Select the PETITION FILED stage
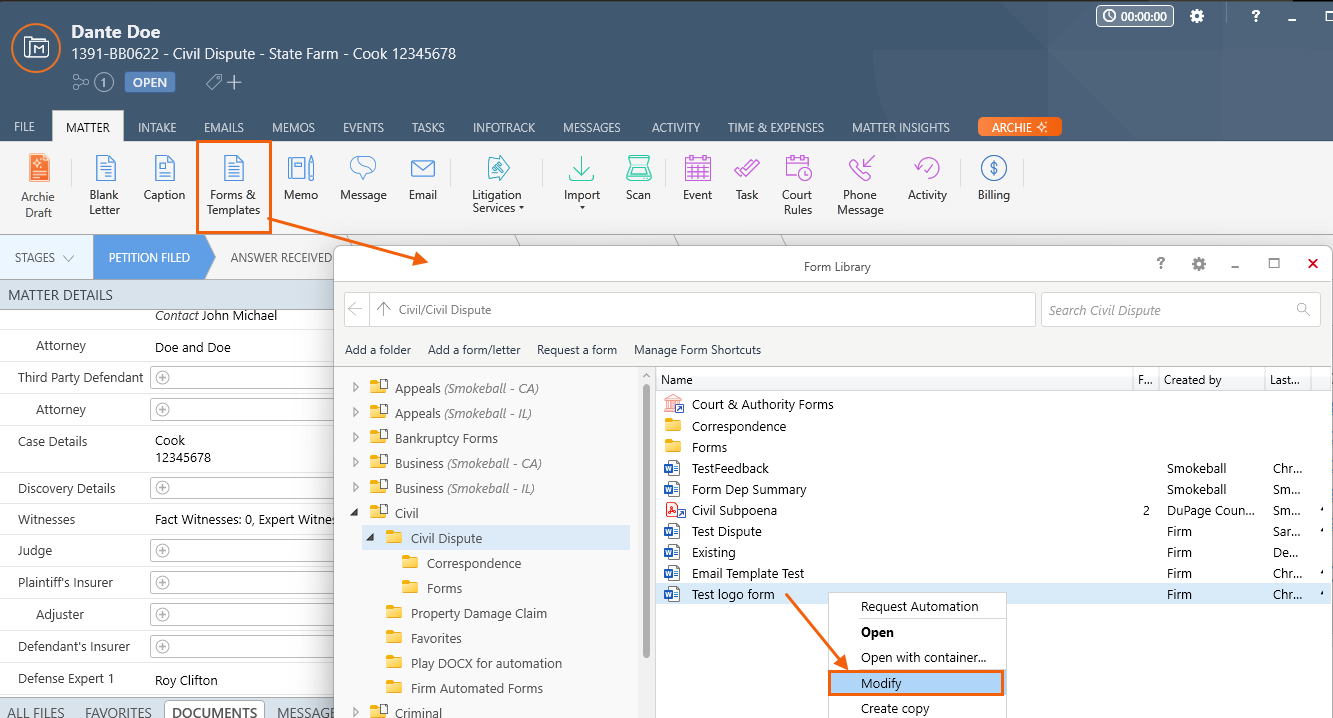The image size is (1333, 718). 149,257
